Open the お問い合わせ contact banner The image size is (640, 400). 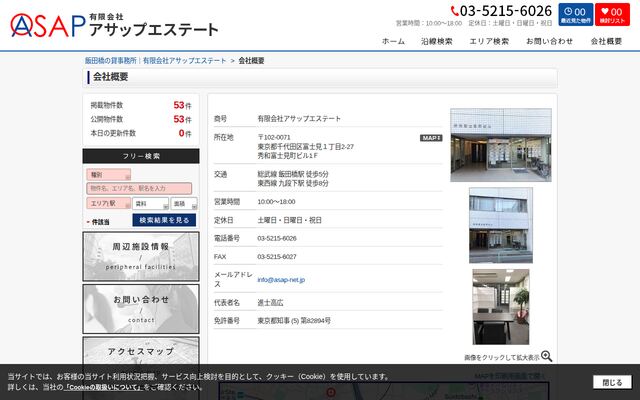pyautogui.click(x=141, y=309)
